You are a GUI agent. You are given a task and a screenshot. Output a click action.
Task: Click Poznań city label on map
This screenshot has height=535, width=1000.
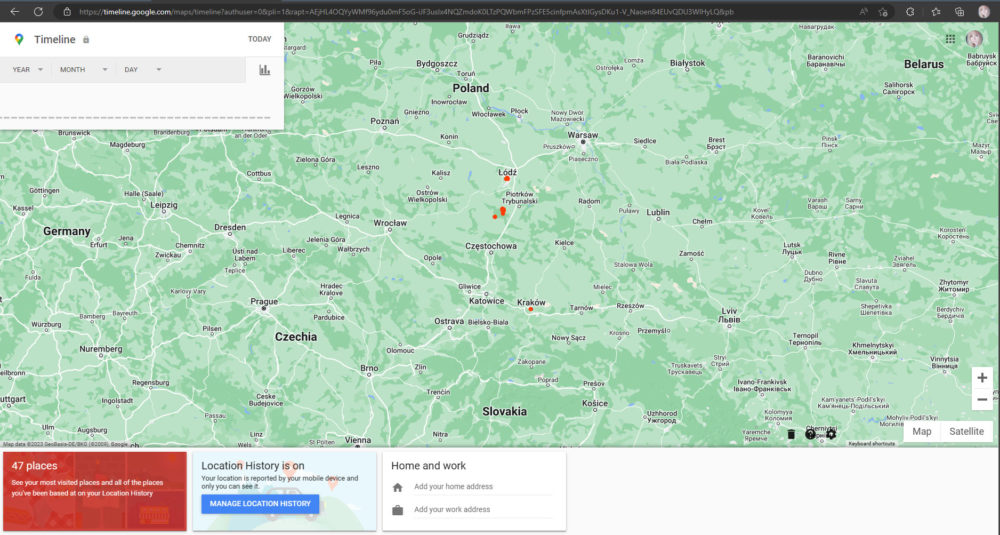point(385,121)
